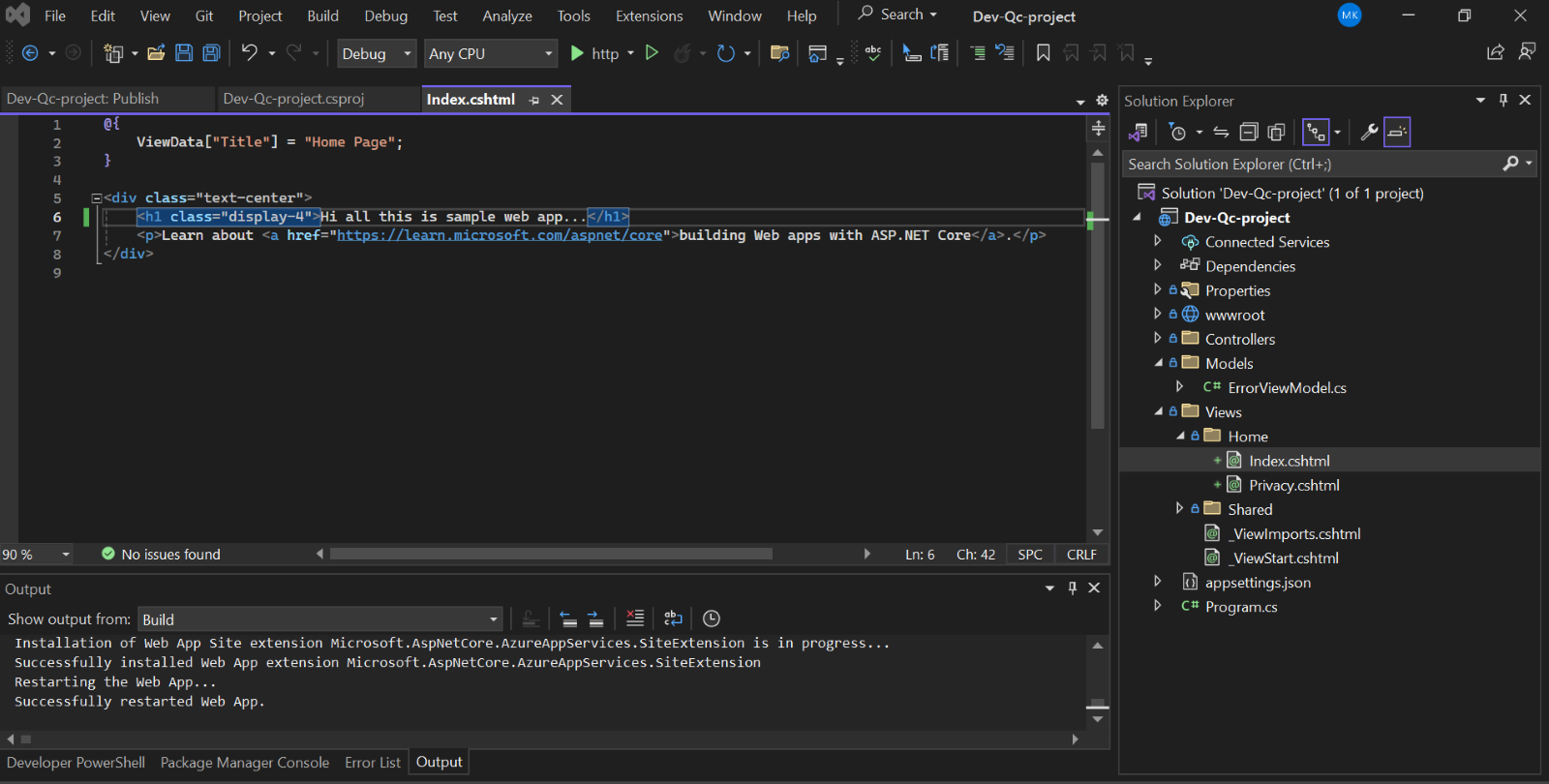1549x784 pixels.
Task: Collapse the Views folder
Action: pyautogui.click(x=1158, y=411)
